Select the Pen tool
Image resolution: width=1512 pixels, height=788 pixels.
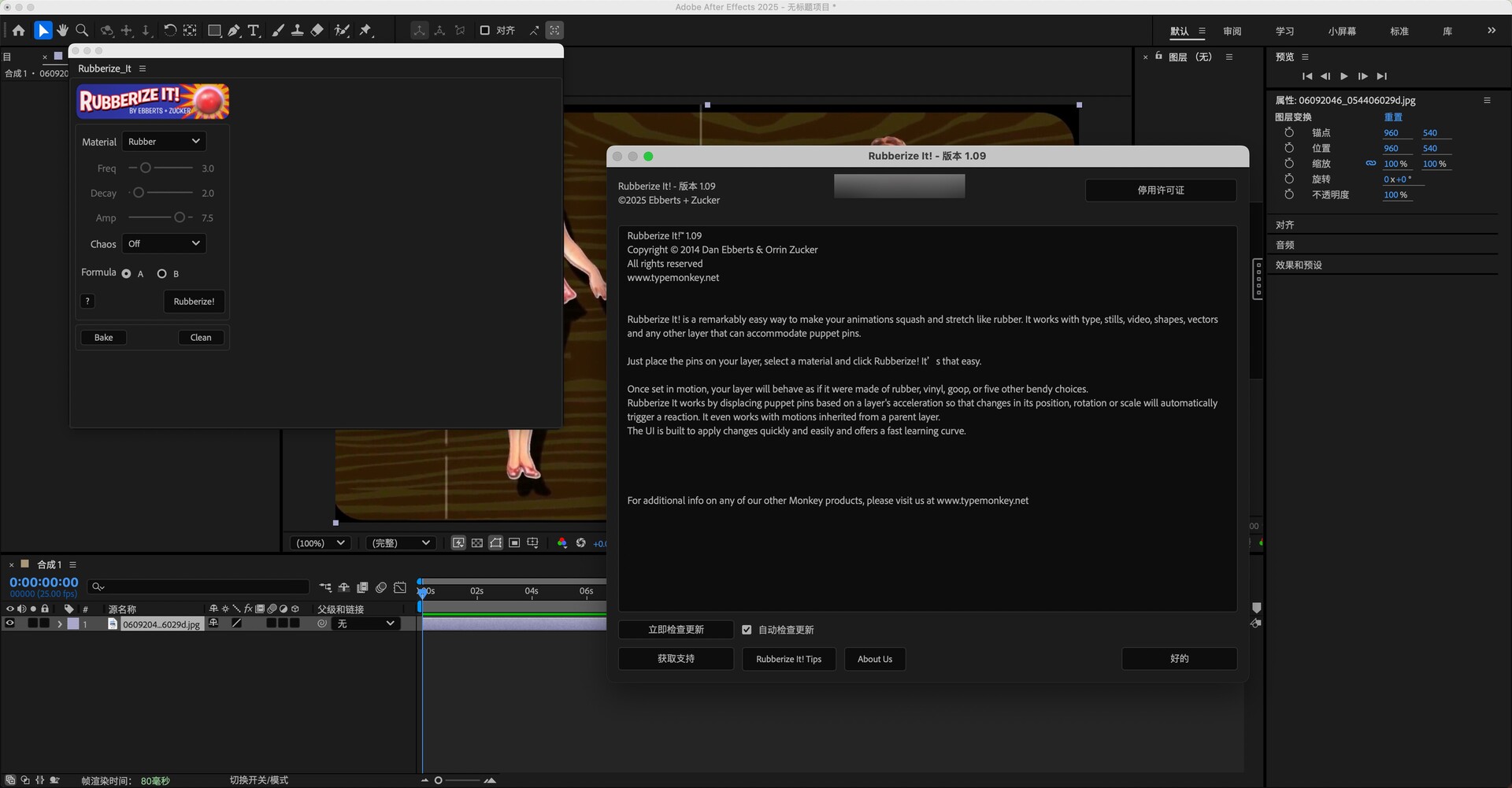[x=234, y=31]
